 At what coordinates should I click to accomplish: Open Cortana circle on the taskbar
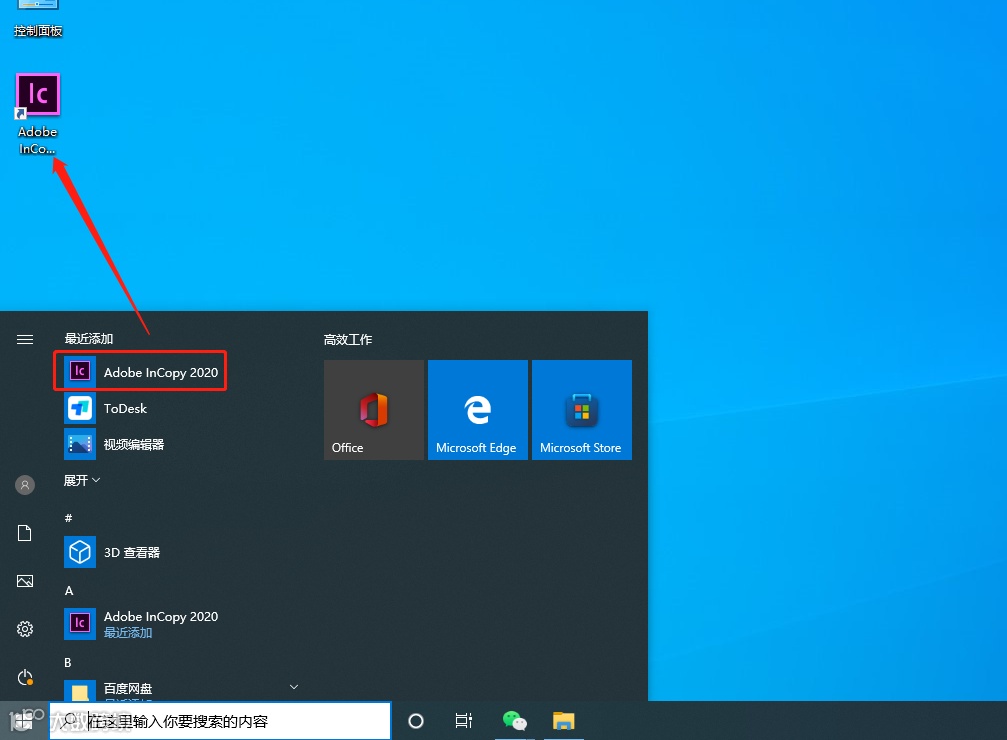coord(416,721)
